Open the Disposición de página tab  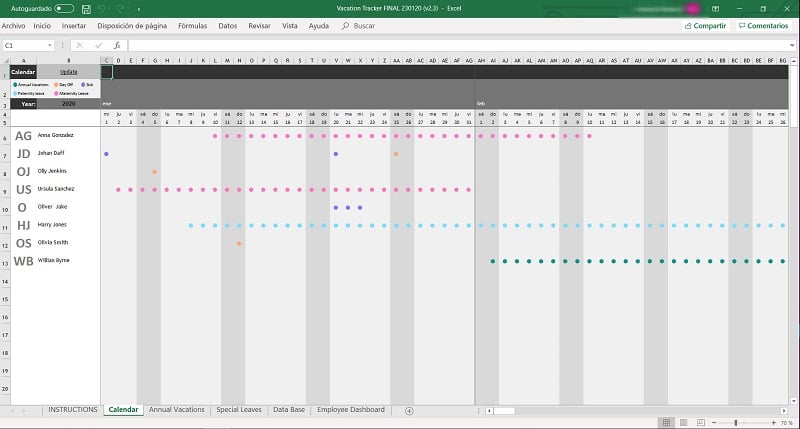pyautogui.click(x=132, y=26)
